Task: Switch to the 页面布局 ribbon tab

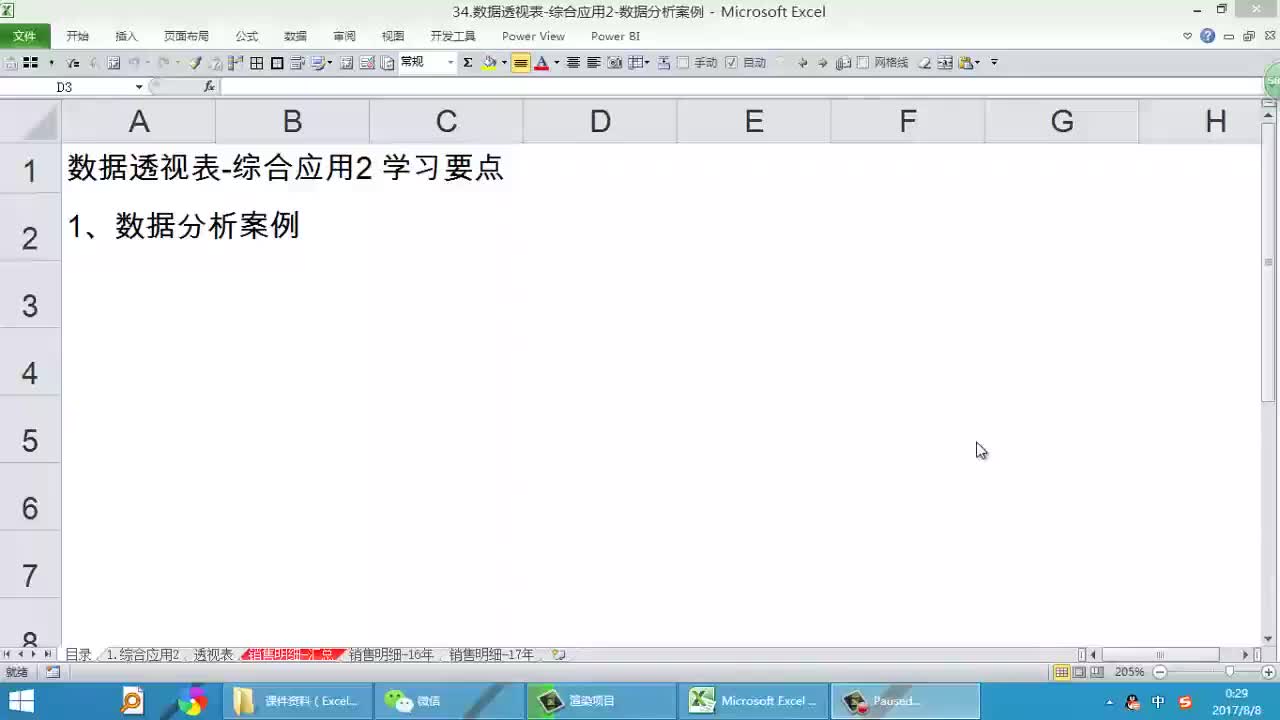Action: click(x=186, y=36)
